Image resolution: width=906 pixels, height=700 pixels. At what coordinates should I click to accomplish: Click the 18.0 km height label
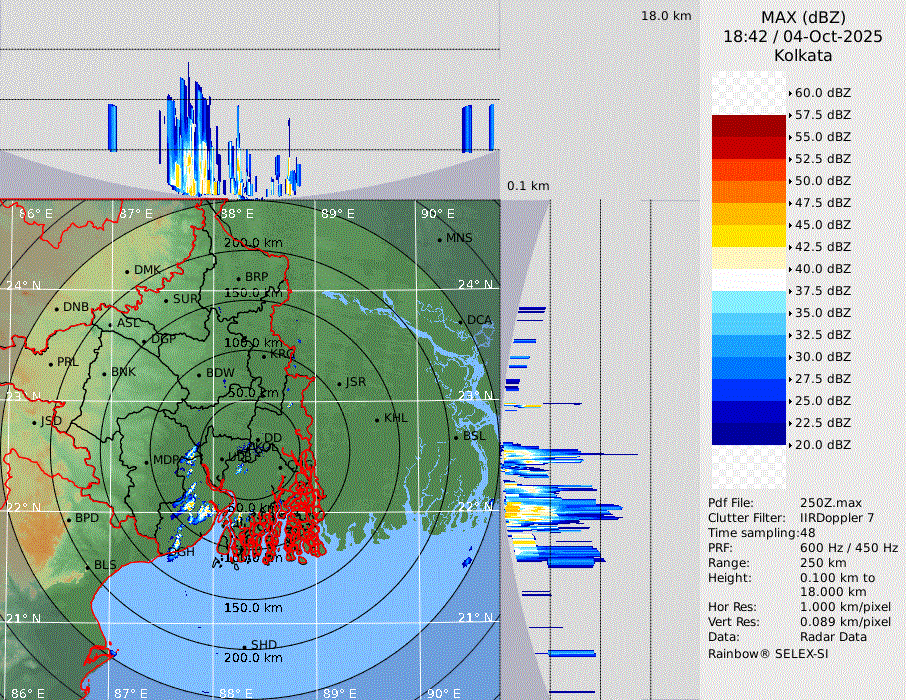click(666, 16)
